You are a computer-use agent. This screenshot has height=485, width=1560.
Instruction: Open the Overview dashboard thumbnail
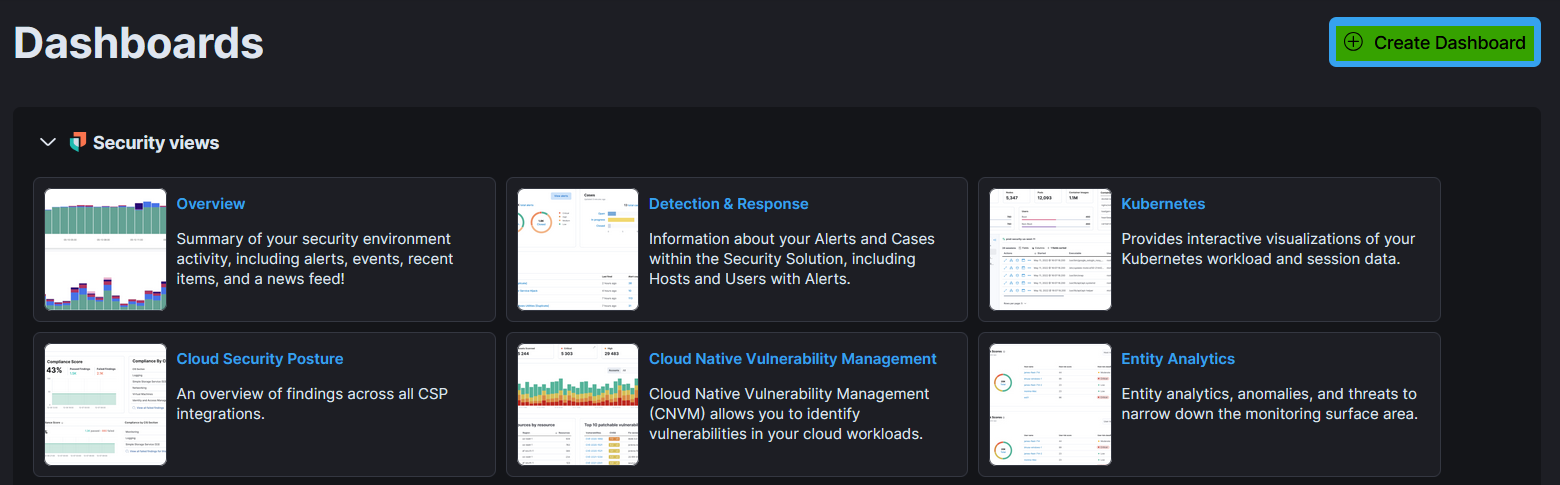pos(105,249)
